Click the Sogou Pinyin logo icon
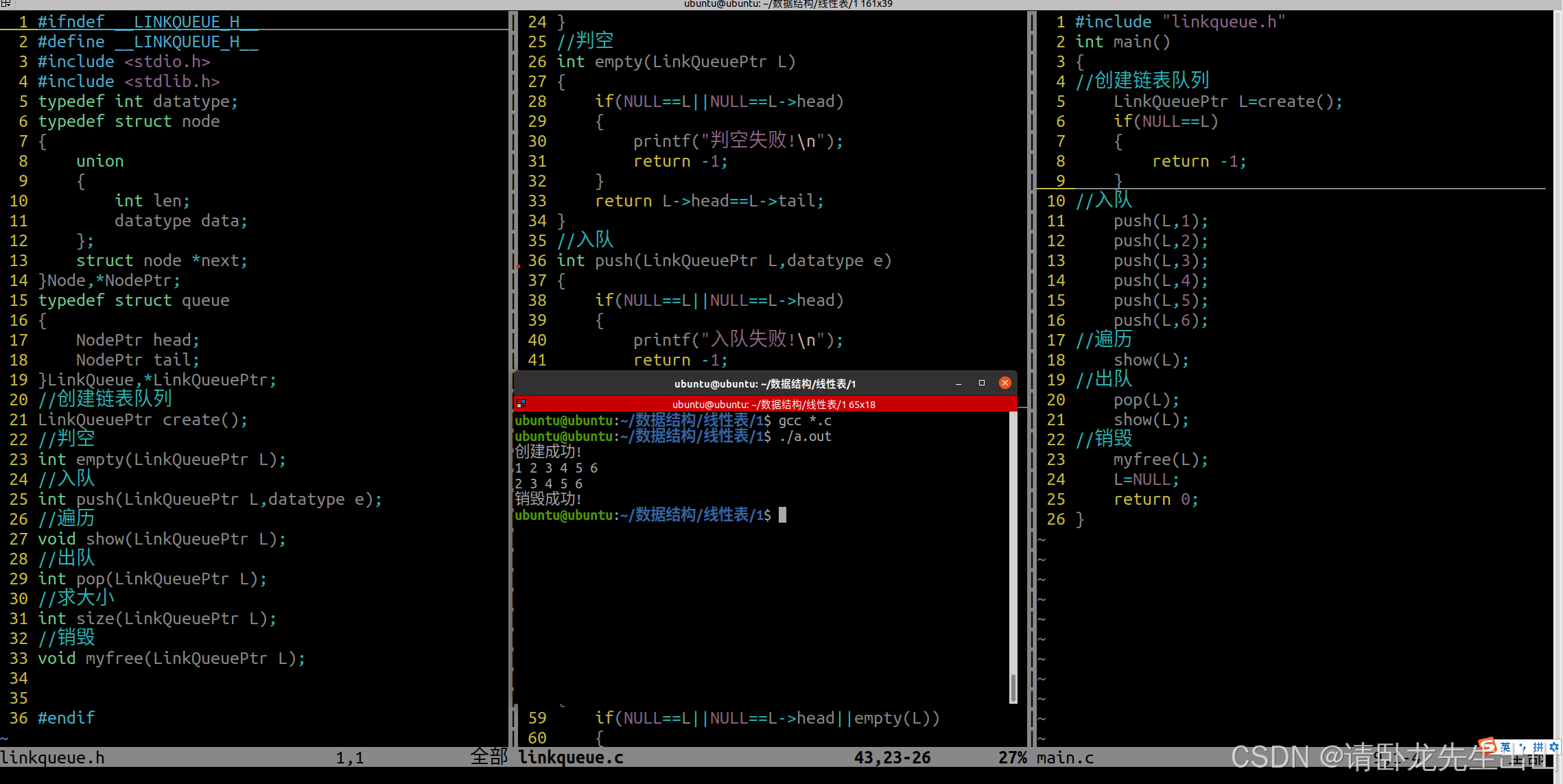 pyautogui.click(x=1487, y=746)
